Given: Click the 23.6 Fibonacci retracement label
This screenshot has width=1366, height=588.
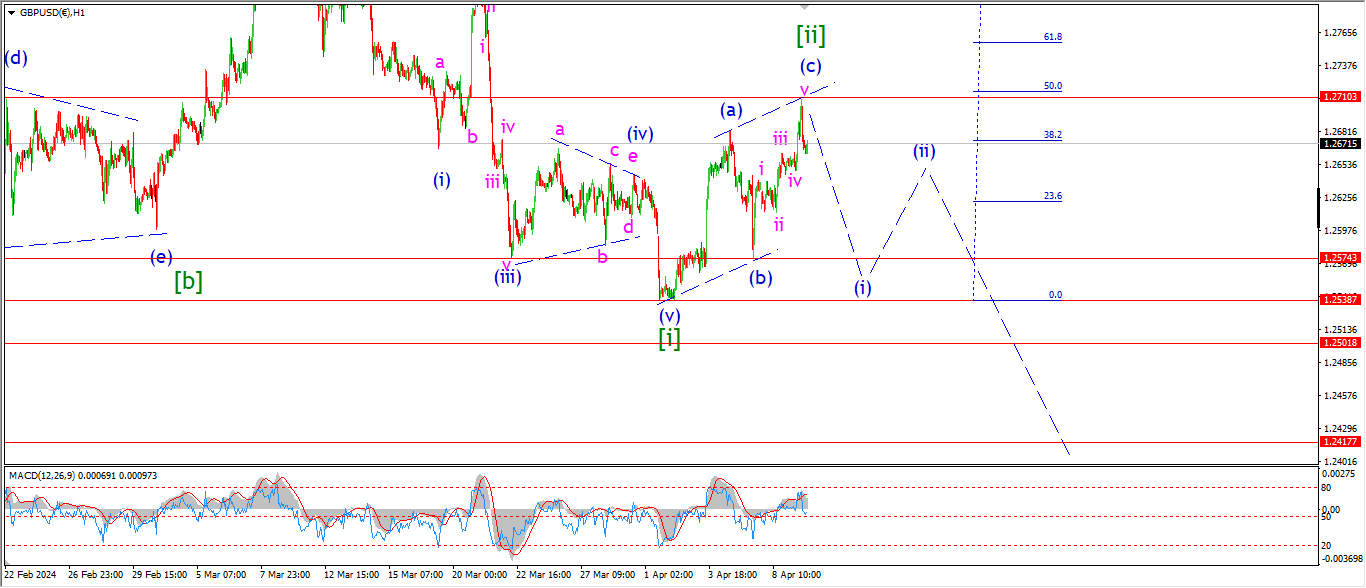Looking at the screenshot, I should coord(1052,196).
